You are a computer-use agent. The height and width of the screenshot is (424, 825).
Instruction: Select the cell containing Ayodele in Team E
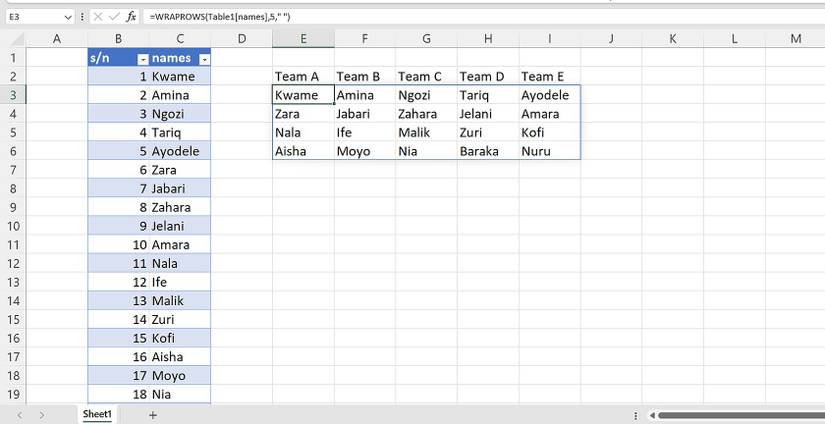click(549, 95)
